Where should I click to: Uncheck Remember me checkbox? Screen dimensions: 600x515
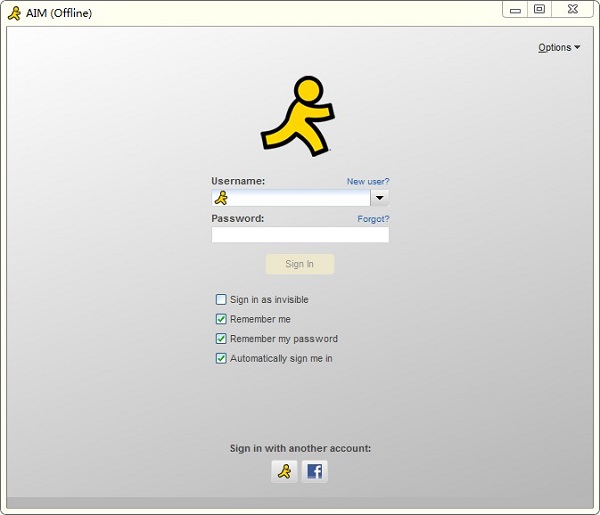pos(221,319)
